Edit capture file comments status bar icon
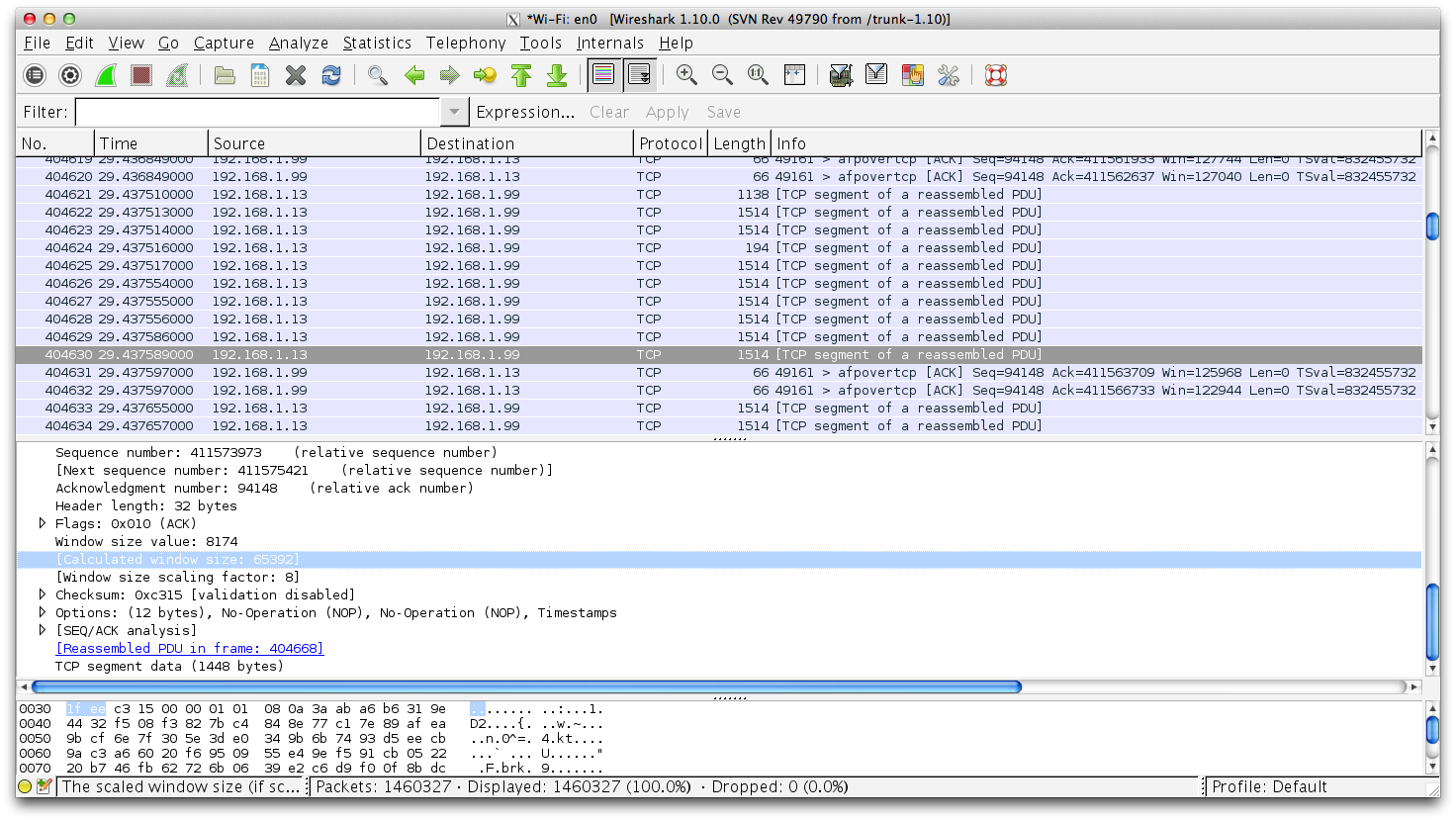 (x=44, y=787)
